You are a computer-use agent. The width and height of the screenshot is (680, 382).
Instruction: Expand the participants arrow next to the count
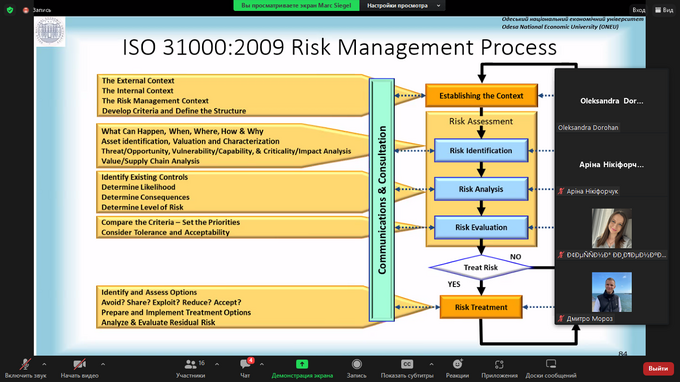click(217, 364)
